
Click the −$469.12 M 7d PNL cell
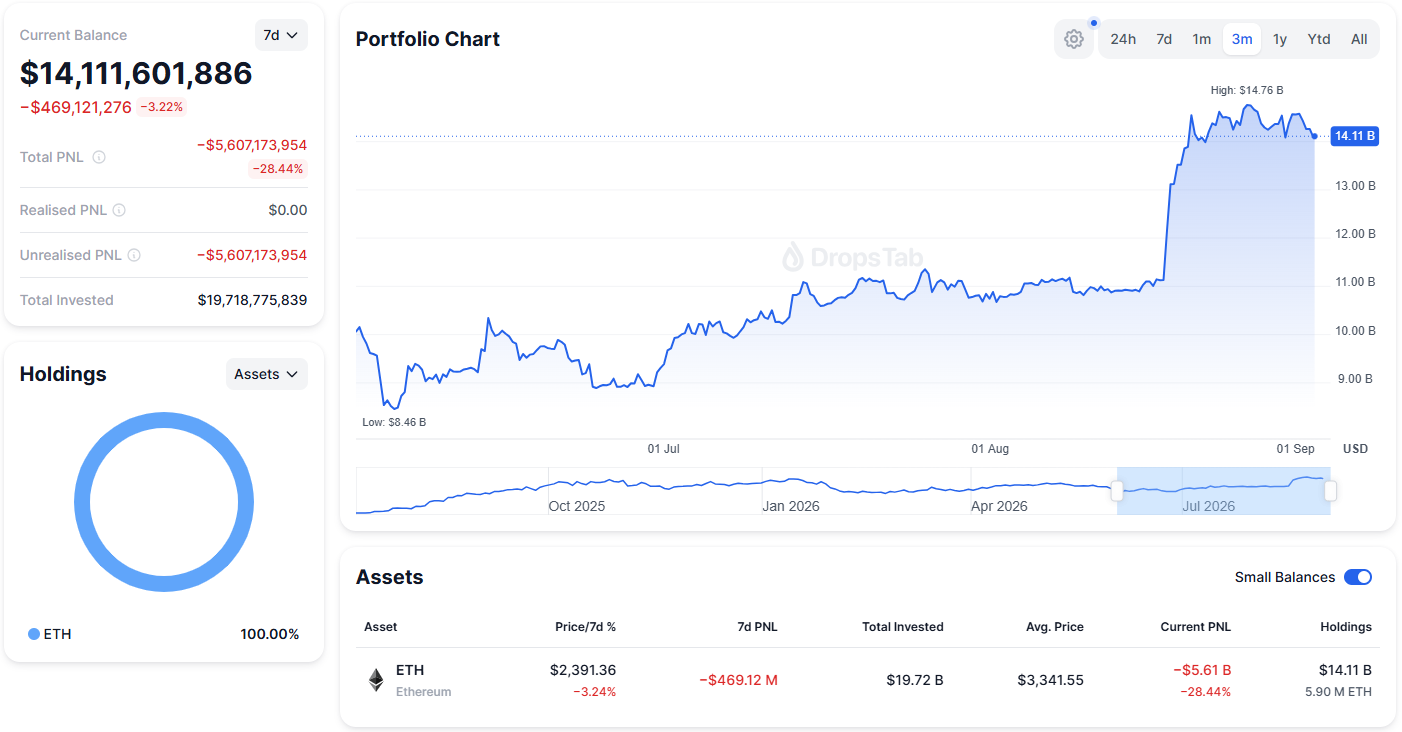click(738, 680)
